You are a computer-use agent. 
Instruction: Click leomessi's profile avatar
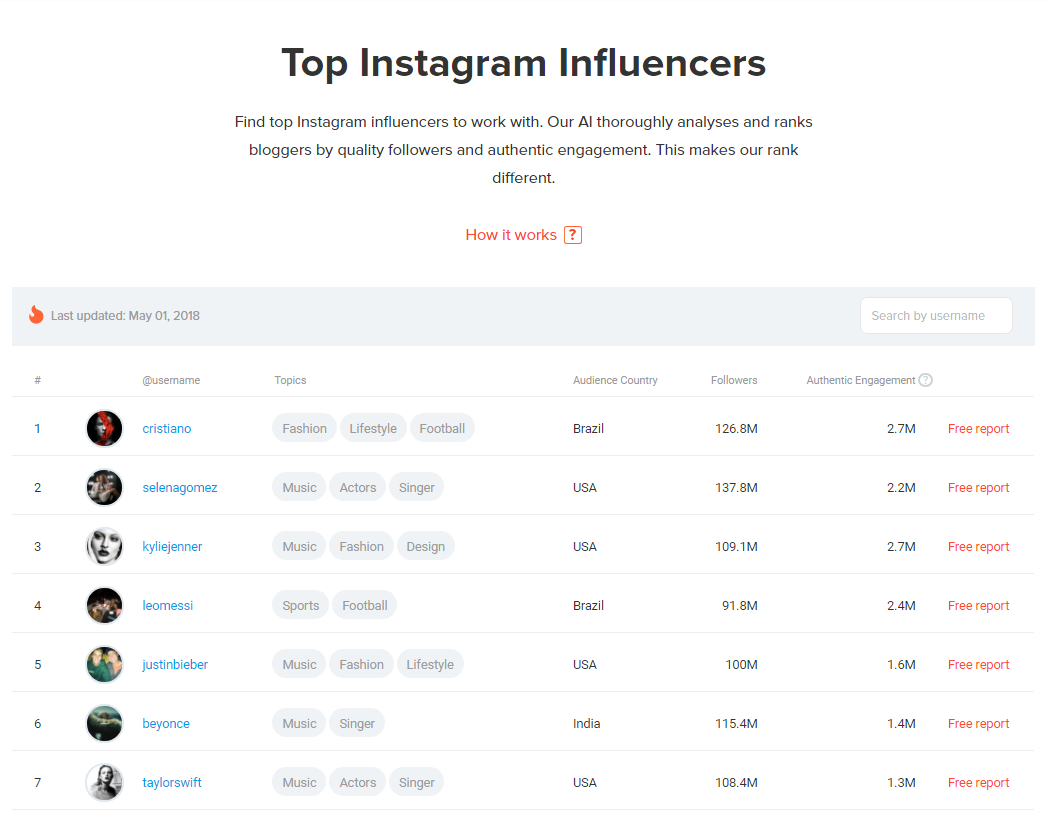click(104, 605)
